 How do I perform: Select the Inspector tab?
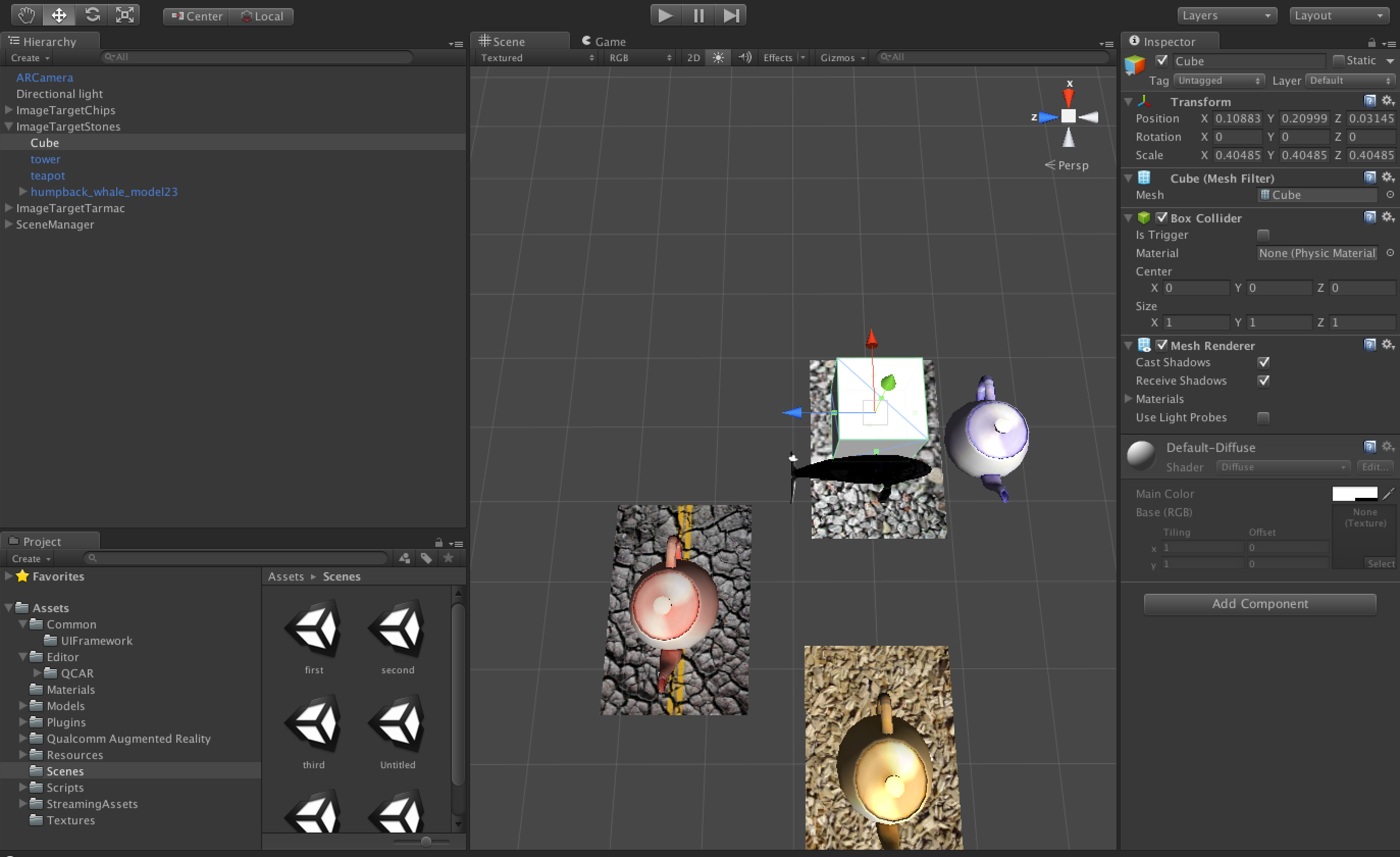[1170, 41]
